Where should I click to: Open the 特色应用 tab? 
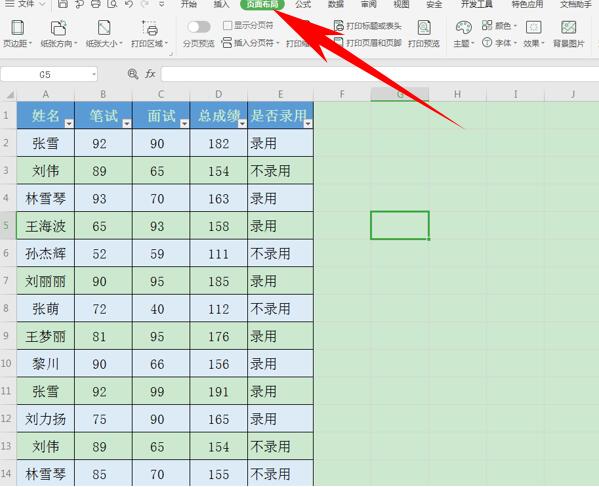tap(527, 4)
